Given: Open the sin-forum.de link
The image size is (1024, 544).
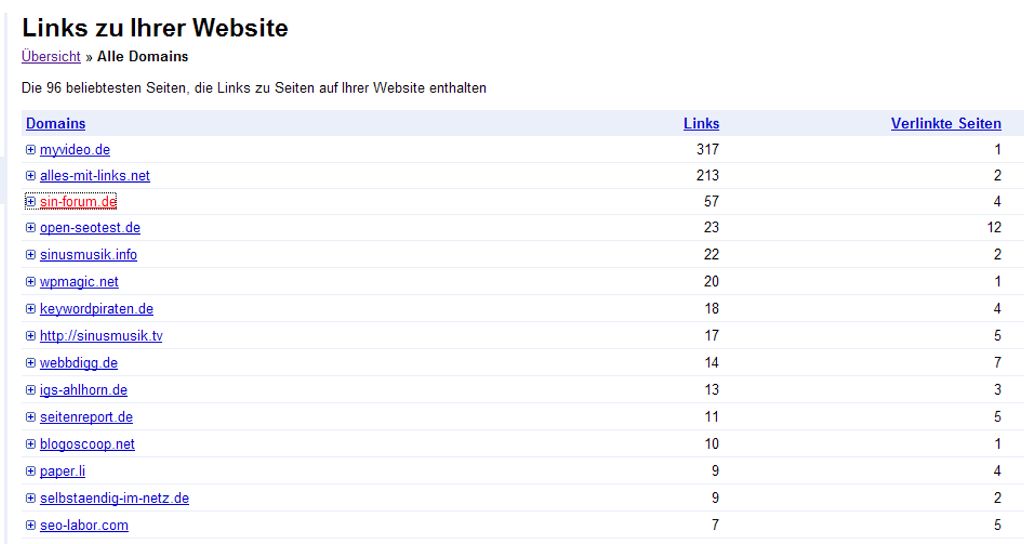Looking at the screenshot, I should (x=78, y=202).
